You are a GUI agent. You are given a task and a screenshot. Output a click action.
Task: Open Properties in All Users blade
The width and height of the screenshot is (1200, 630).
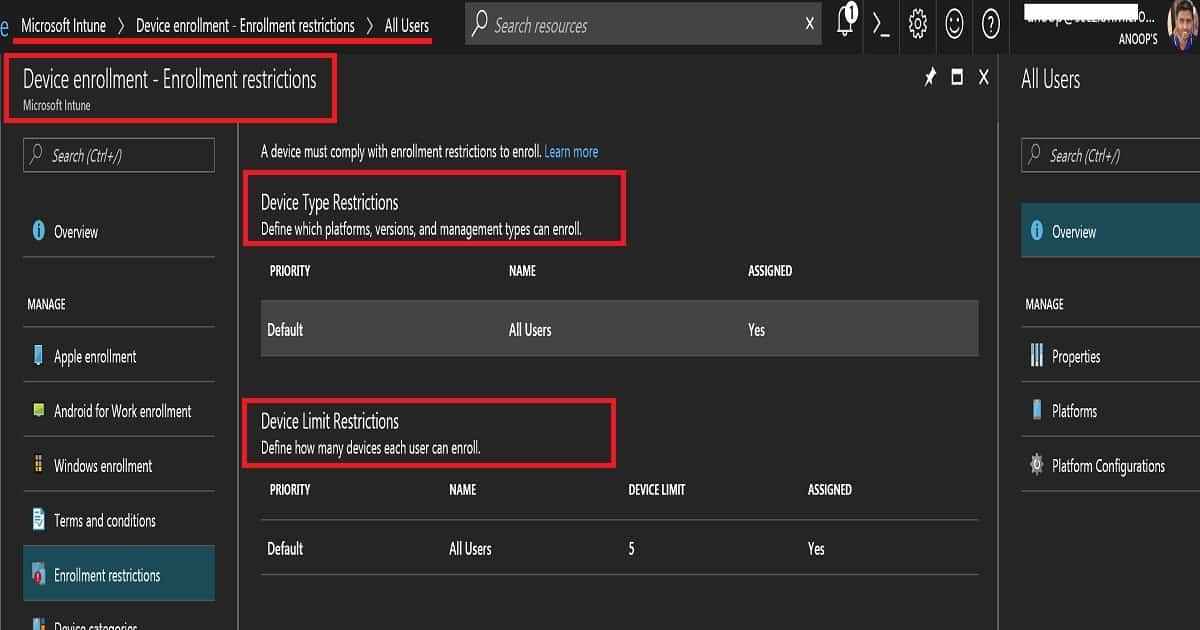click(1111, 356)
